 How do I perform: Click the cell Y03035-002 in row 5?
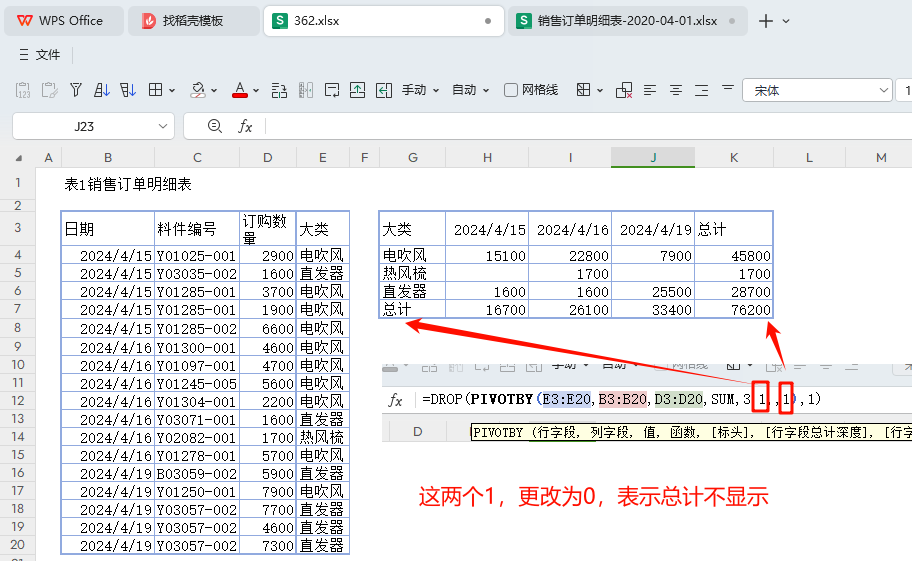[x=197, y=273]
